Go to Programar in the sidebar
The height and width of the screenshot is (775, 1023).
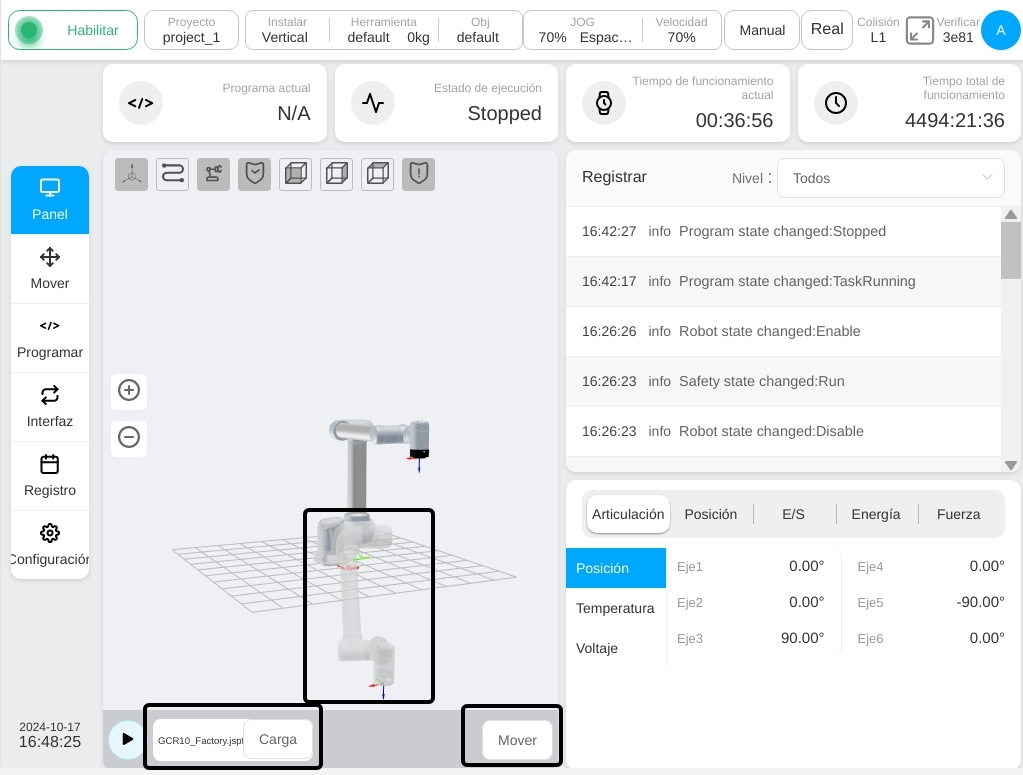50,338
